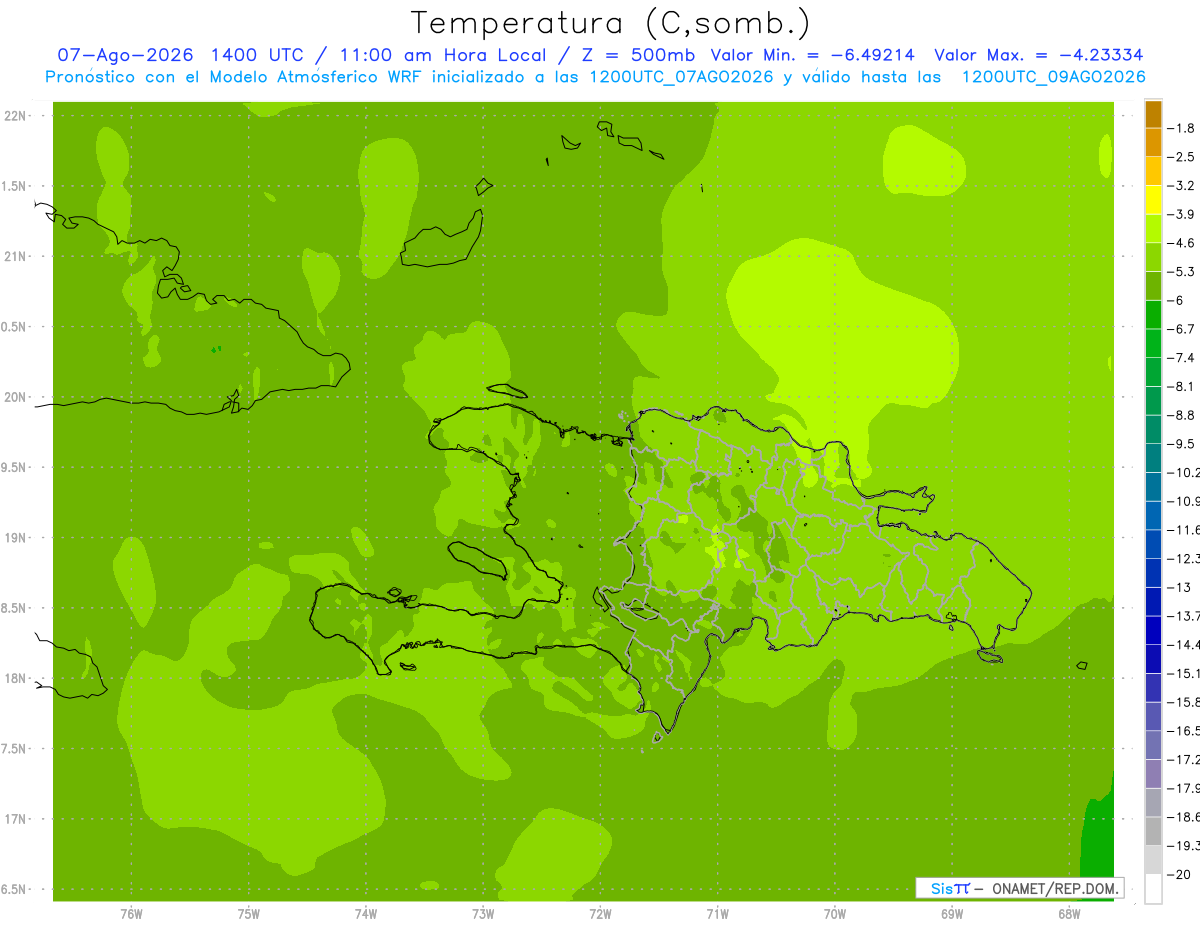The height and width of the screenshot is (927, 1200).
Task: Click the '19N' latitude label
Action: click(x=16, y=538)
